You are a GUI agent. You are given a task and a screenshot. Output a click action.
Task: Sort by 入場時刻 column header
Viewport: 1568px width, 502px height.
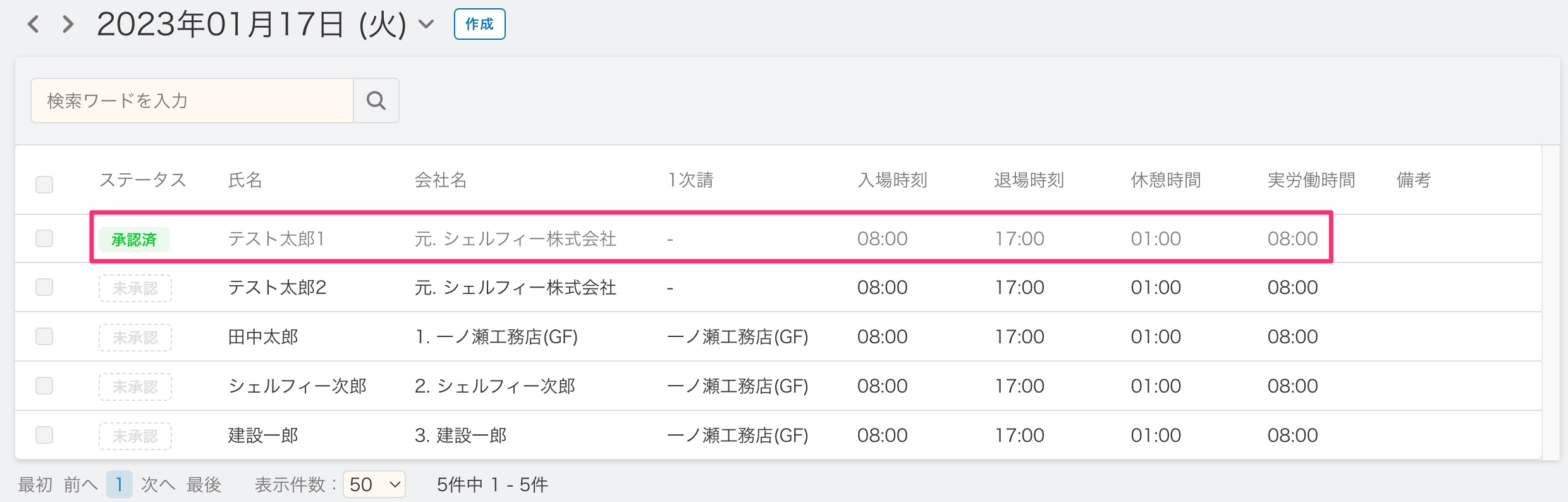(892, 180)
